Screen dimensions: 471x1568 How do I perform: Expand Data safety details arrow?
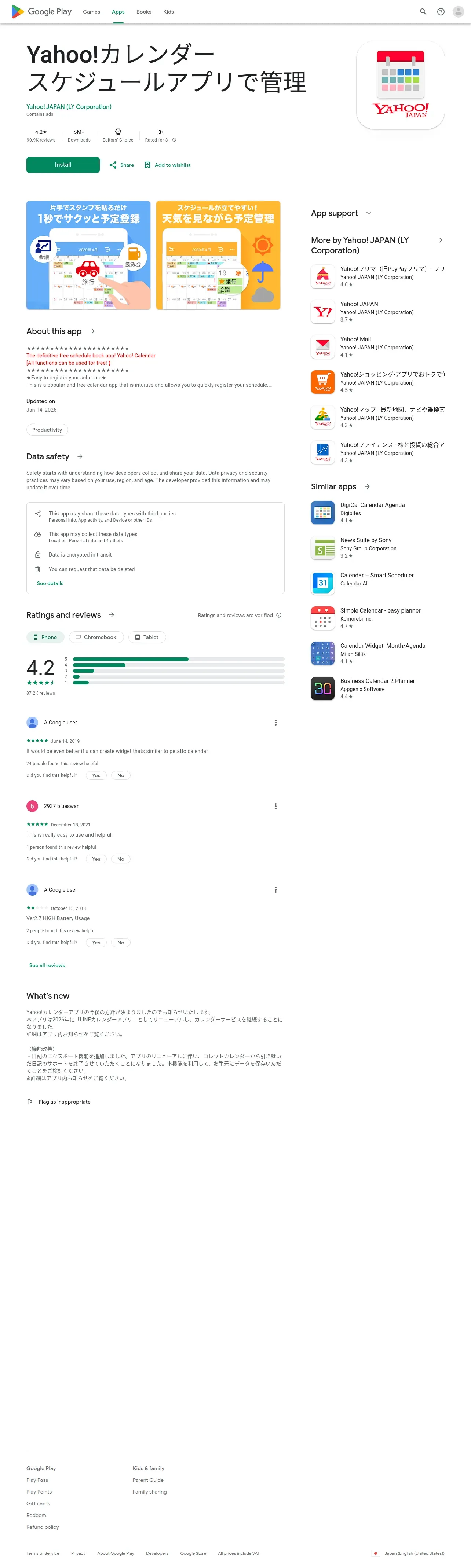[x=80, y=456]
